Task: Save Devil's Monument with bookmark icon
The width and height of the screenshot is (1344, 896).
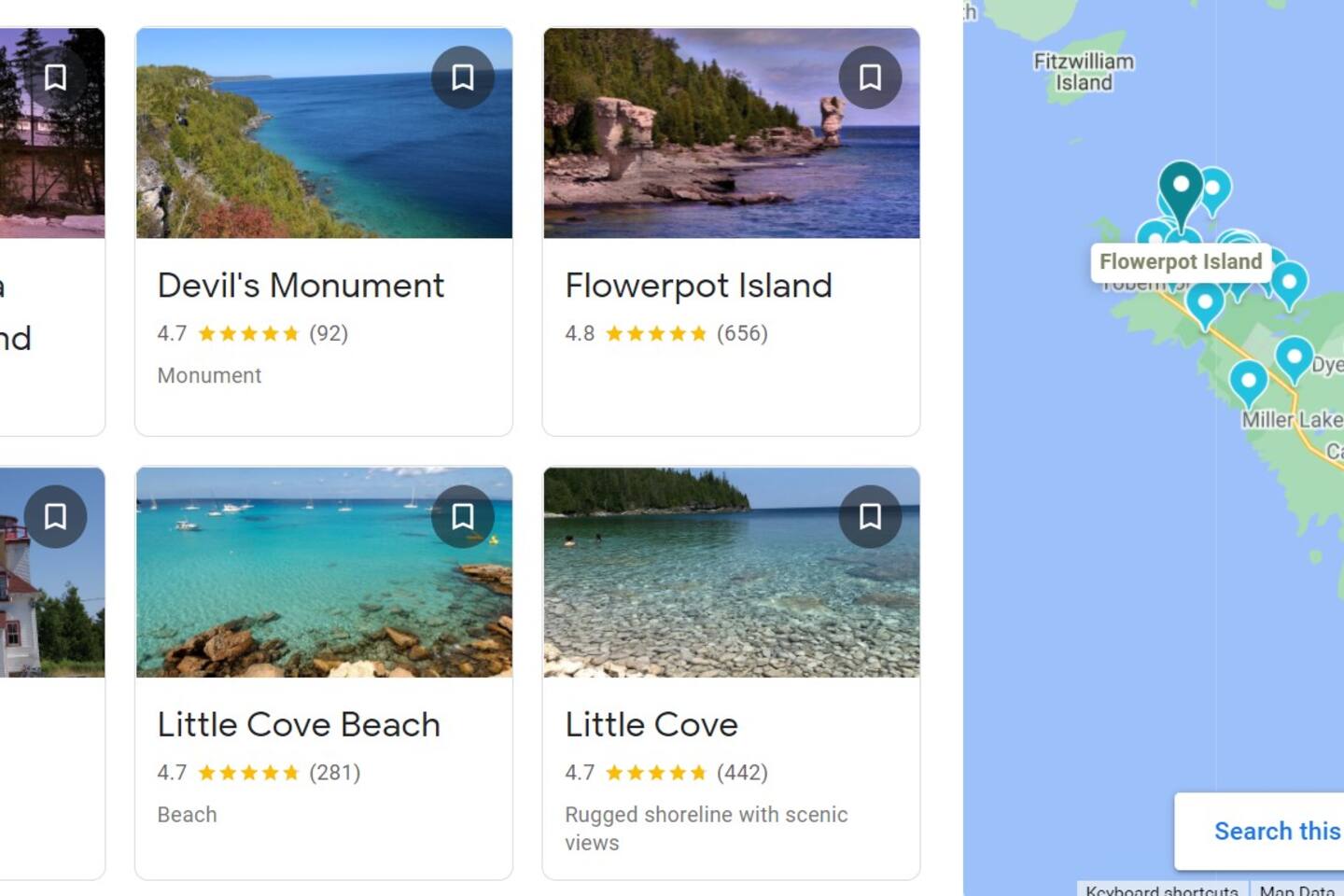Action: [463, 77]
